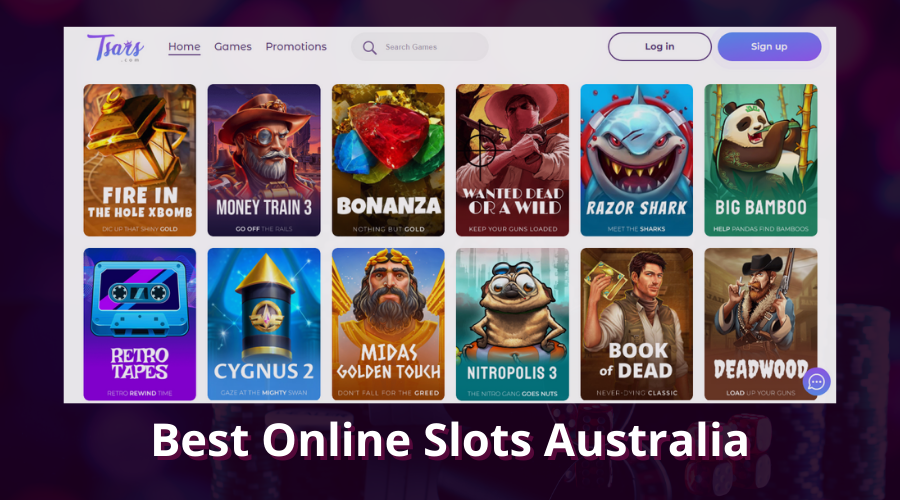Open the live chat bubble icon
Viewport: 900px width, 500px height.
(816, 382)
